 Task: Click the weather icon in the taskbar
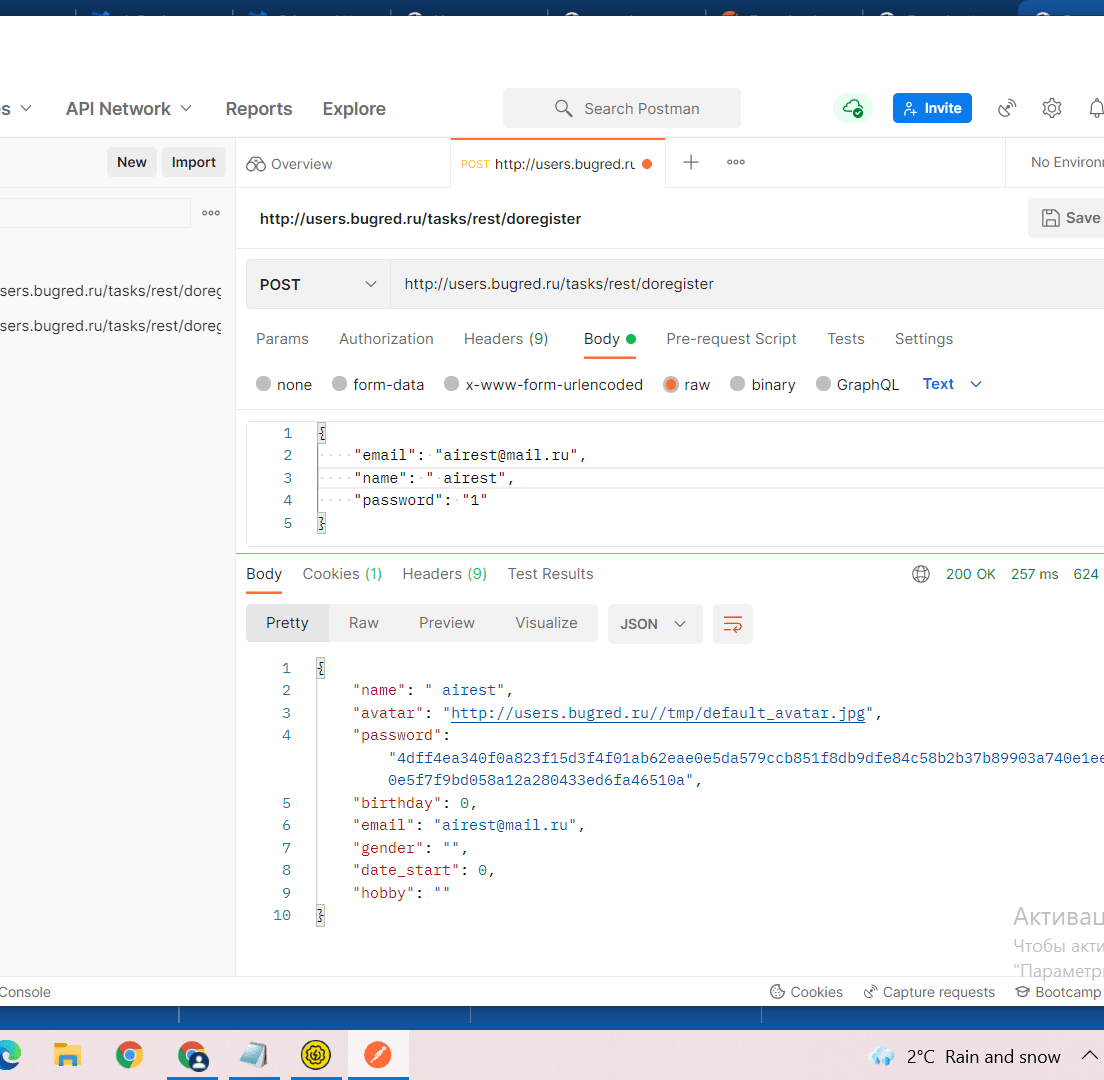[882, 1056]
